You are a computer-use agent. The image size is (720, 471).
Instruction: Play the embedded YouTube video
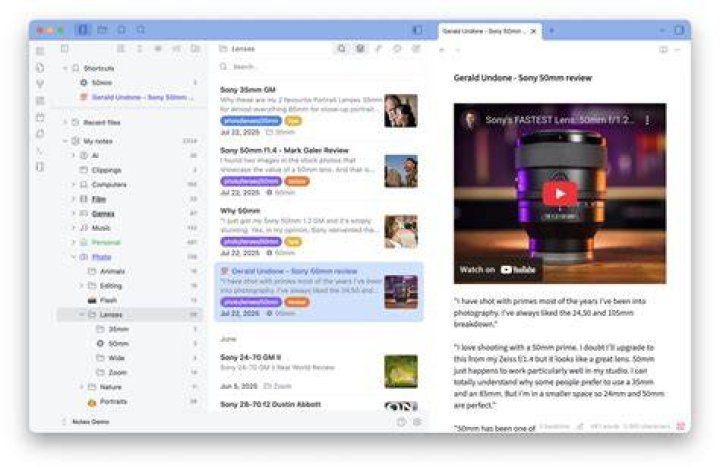(560, 194)
